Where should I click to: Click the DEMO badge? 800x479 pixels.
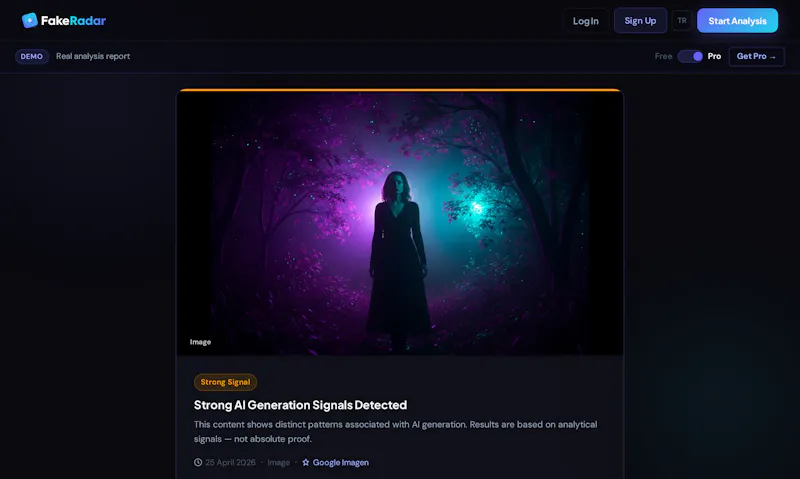[32, 56]
